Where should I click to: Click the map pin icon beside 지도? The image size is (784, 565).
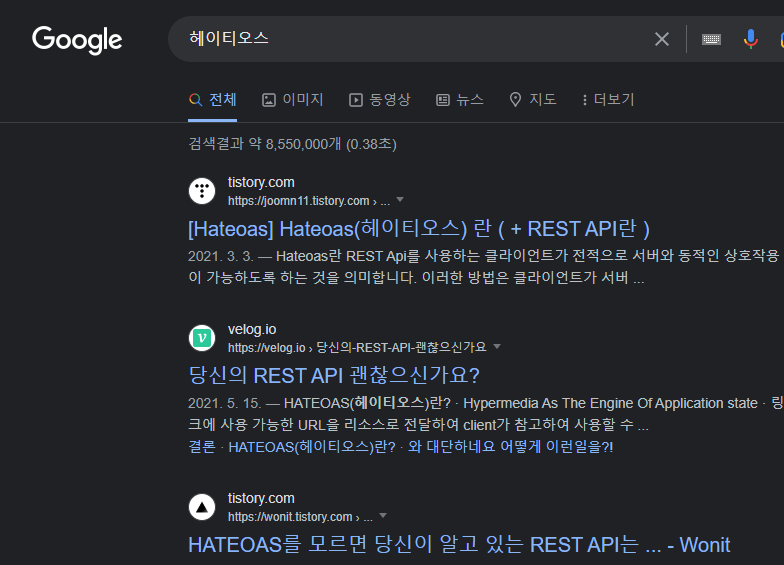pos(515,100)
